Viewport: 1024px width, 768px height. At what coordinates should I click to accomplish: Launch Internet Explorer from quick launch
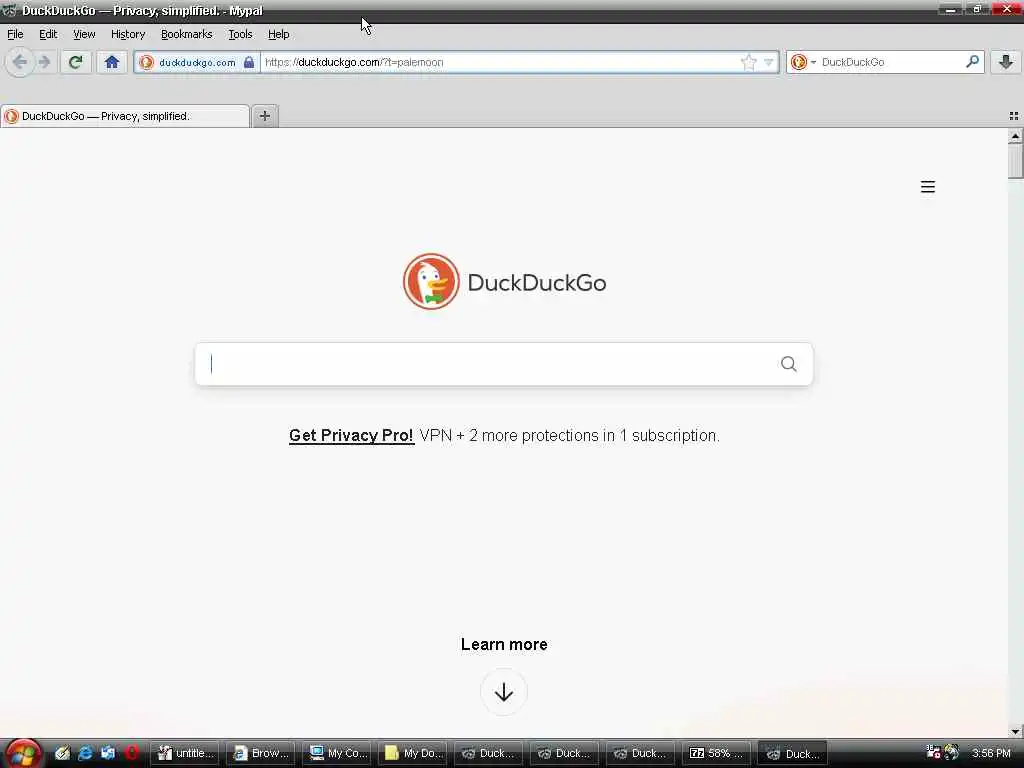click(x=85, y=753)
